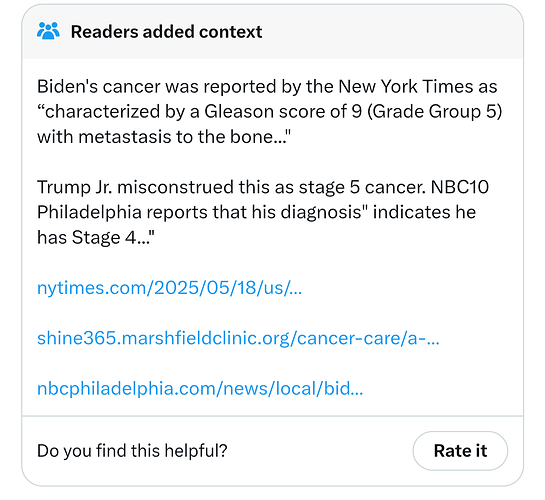
Task: Open the "Readers added context" heading
Action: pyautogui.click(x=166, y=32)
